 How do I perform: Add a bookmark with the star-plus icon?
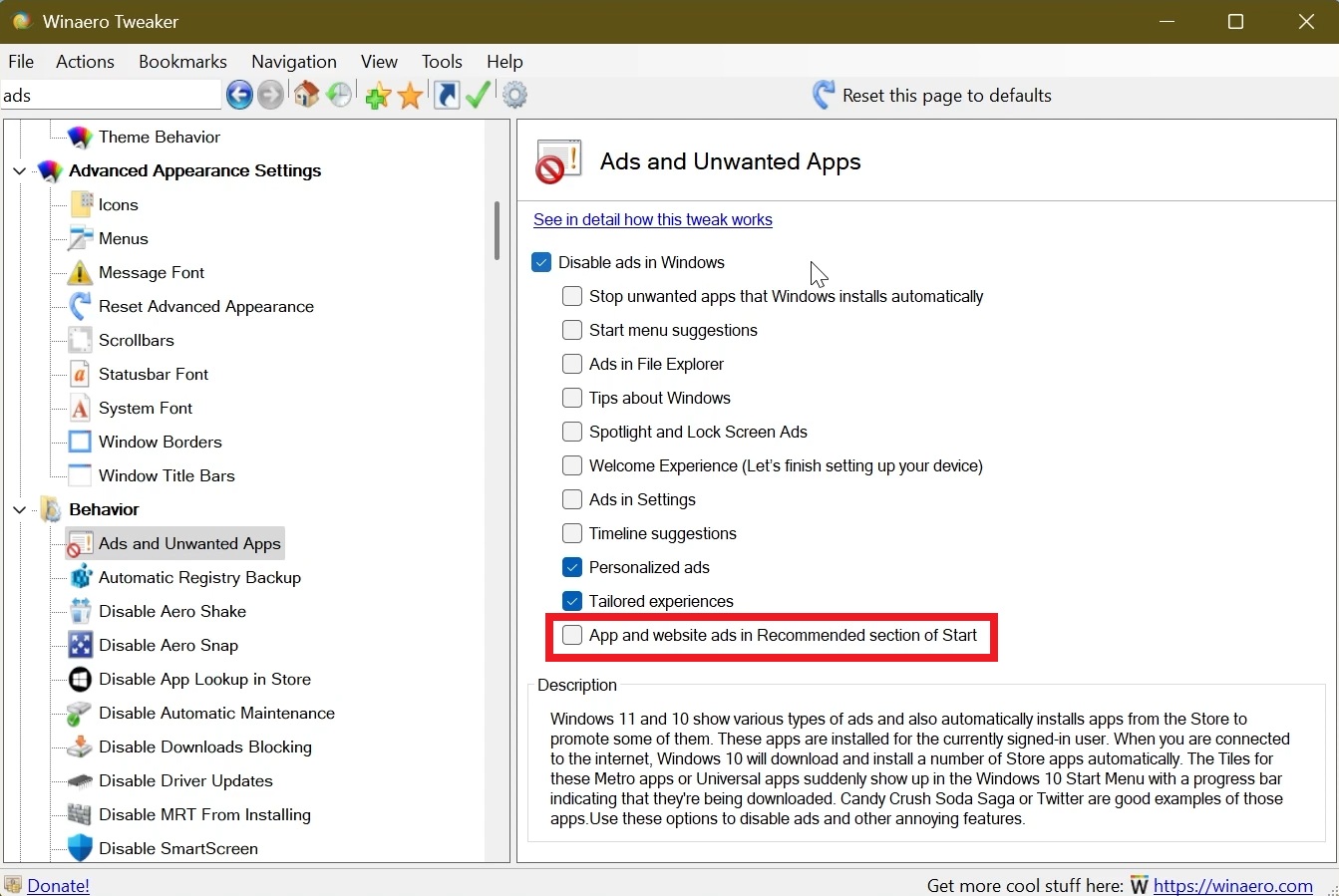(x=377, y=95)
